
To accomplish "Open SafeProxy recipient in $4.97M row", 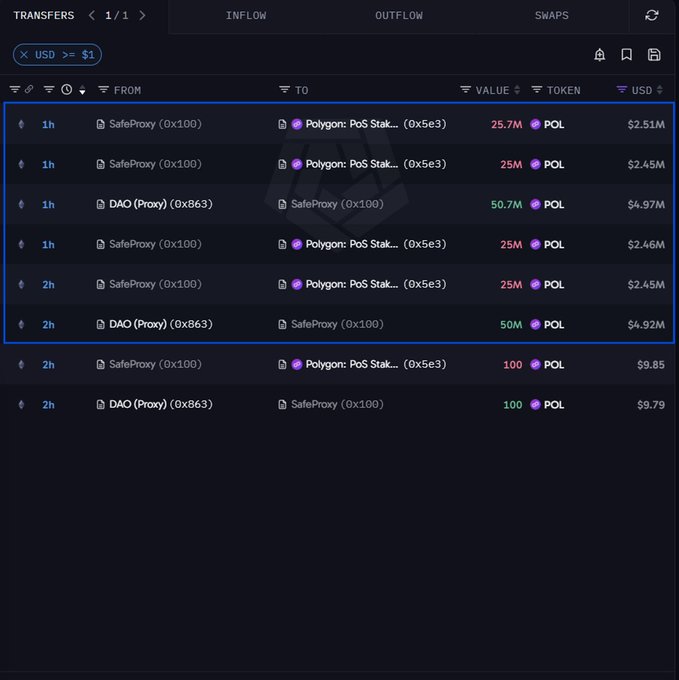I will pos(337,204).
